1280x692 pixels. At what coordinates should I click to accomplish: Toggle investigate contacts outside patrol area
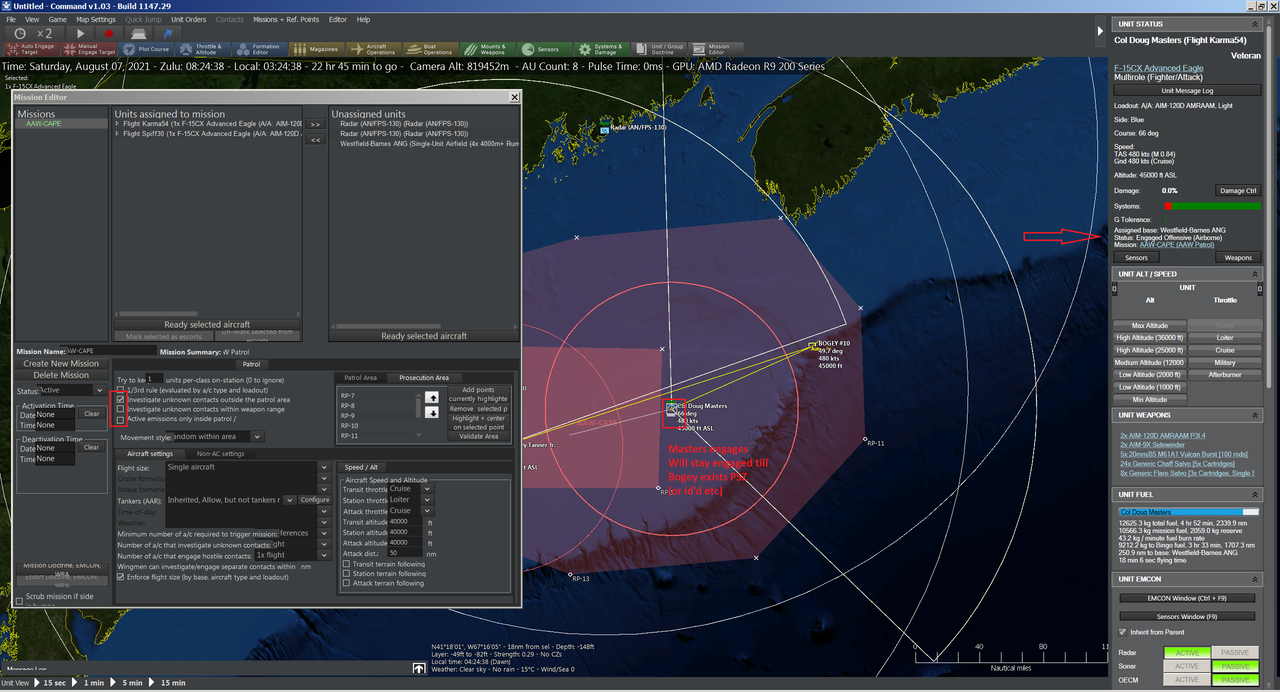pyautogui.click(x=121, y=399)
